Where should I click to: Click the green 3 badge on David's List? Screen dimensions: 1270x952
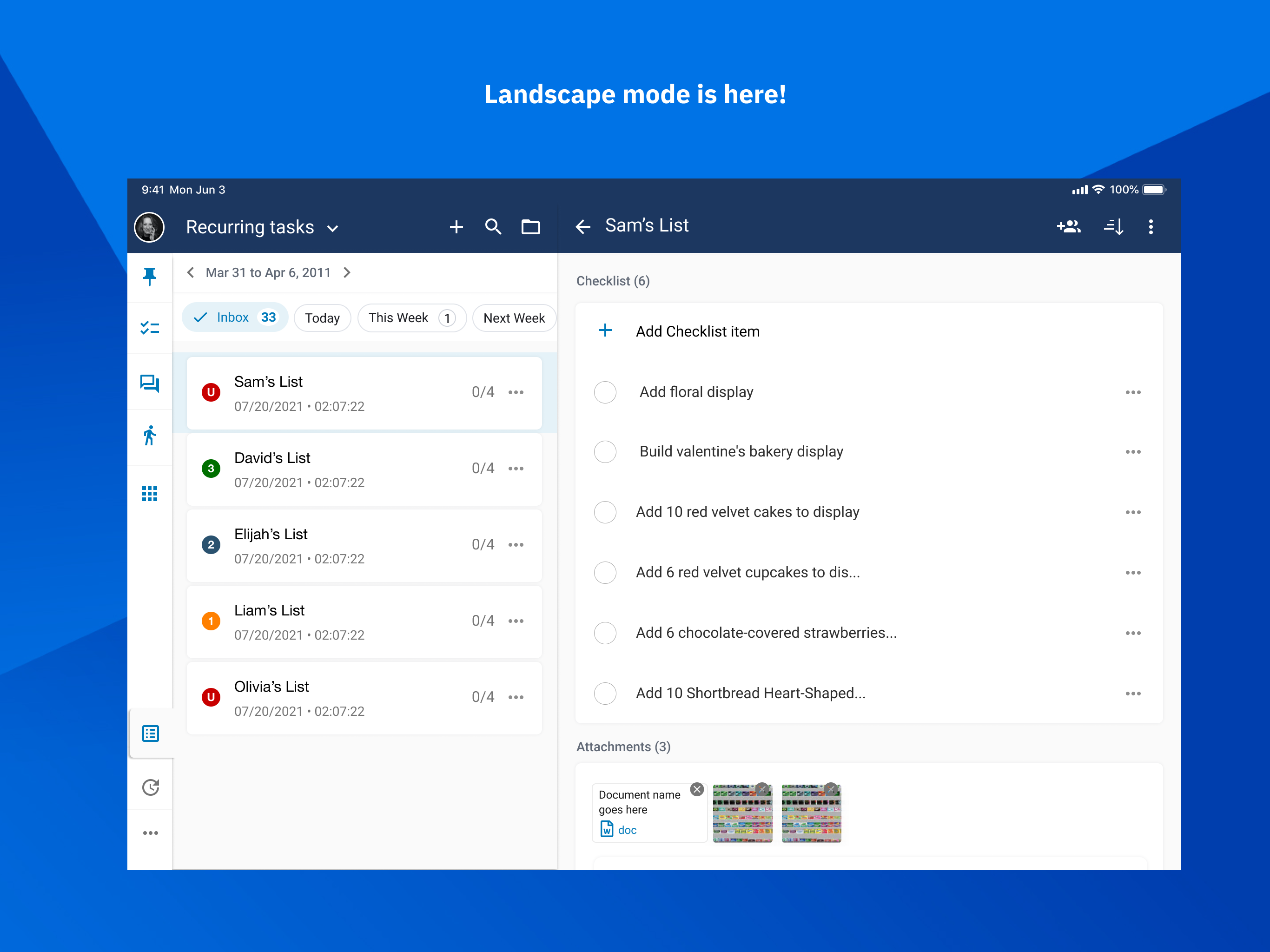[211, 469]
